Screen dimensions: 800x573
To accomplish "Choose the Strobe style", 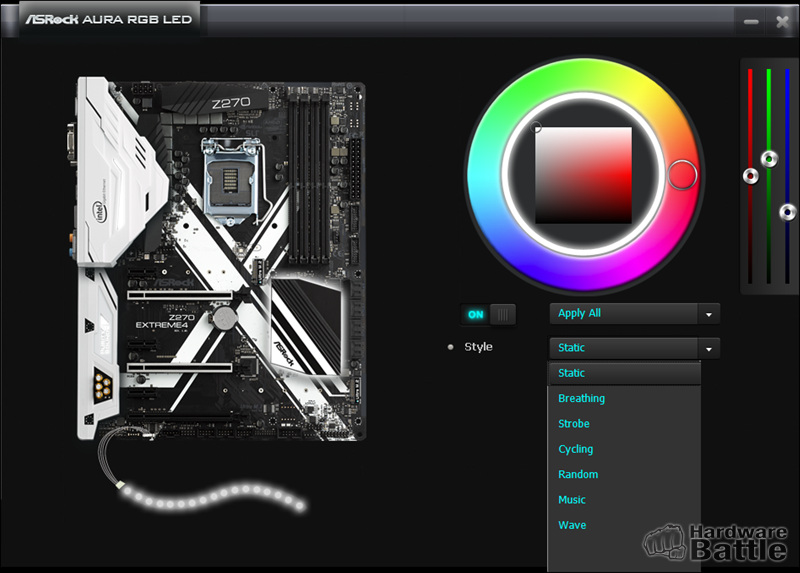I will pos(624,424).
